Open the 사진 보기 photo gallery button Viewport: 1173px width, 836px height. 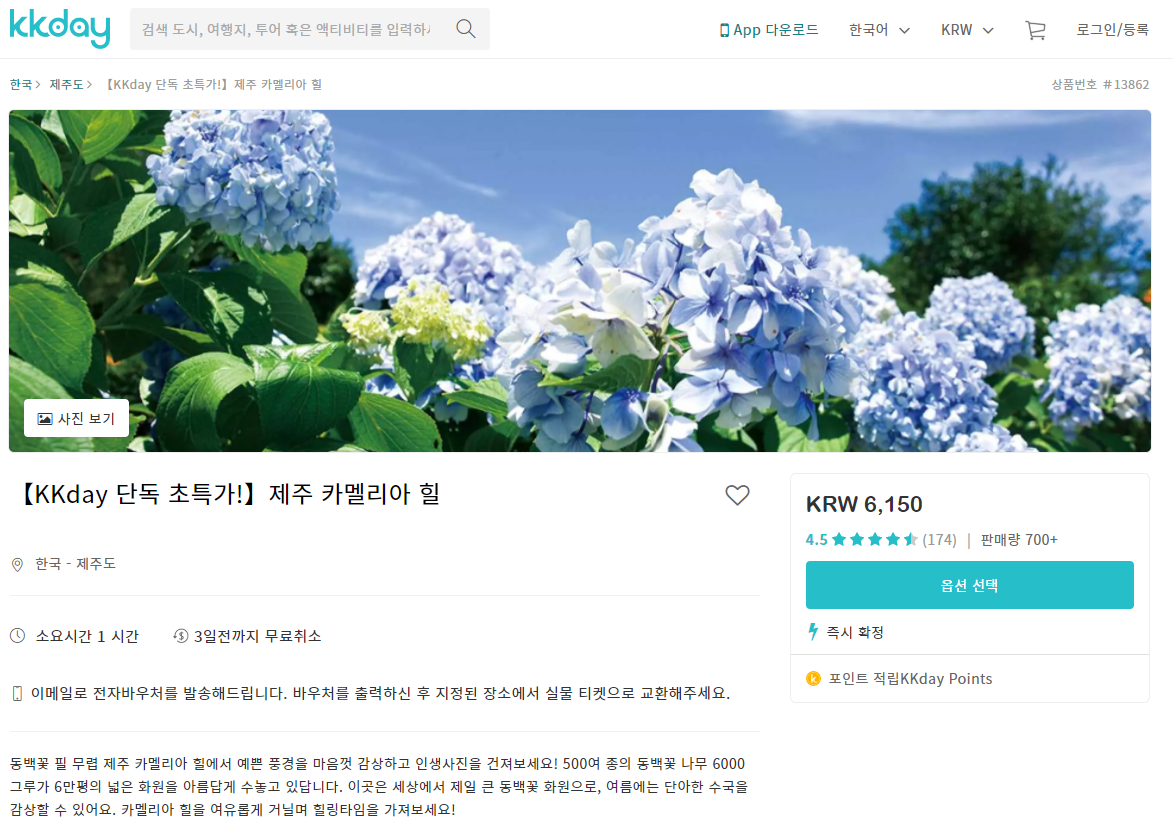pos(76,419)
